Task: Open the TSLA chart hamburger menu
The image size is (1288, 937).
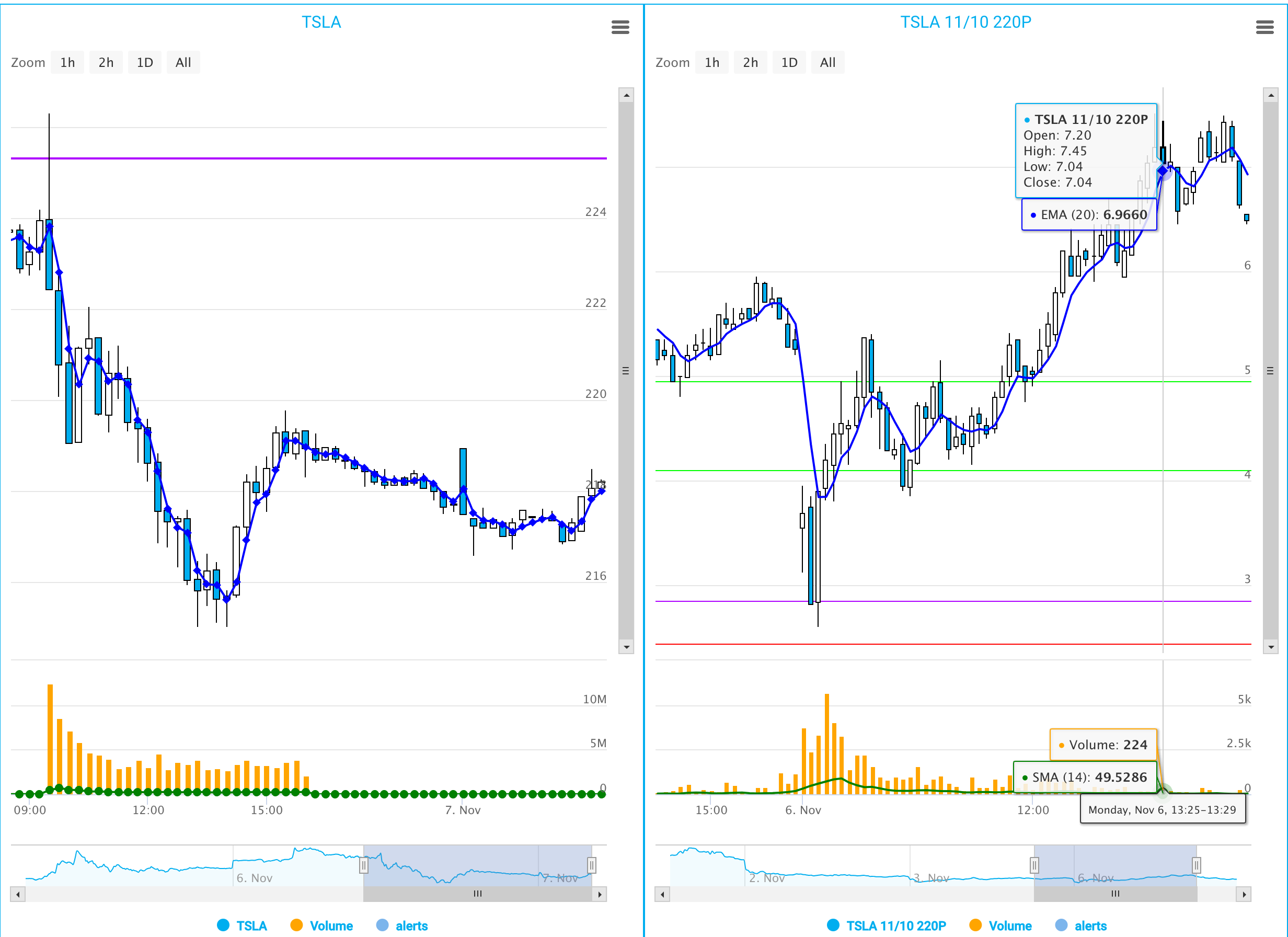Action: tap(620, 27)
